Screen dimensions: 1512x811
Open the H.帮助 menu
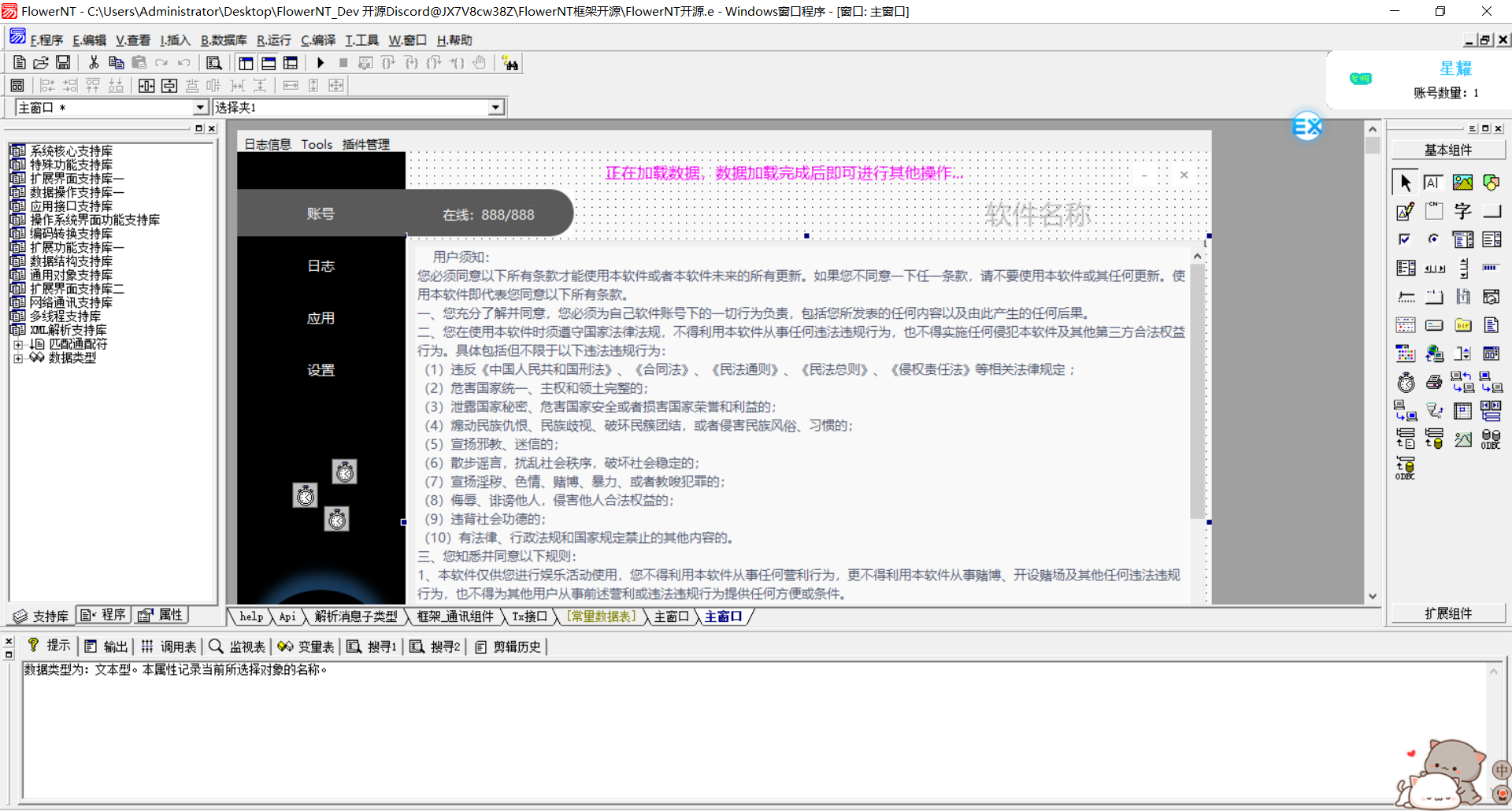click(454, 40)
